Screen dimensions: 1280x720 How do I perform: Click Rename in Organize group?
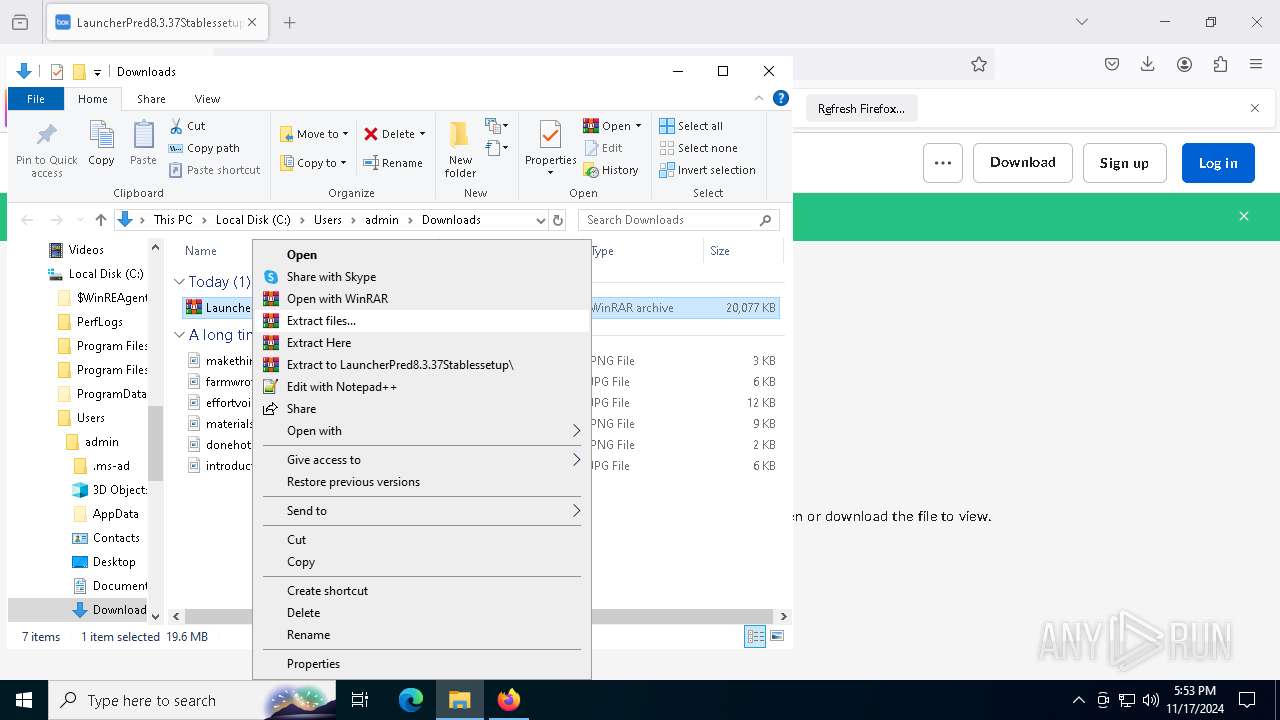click(393, 163)
